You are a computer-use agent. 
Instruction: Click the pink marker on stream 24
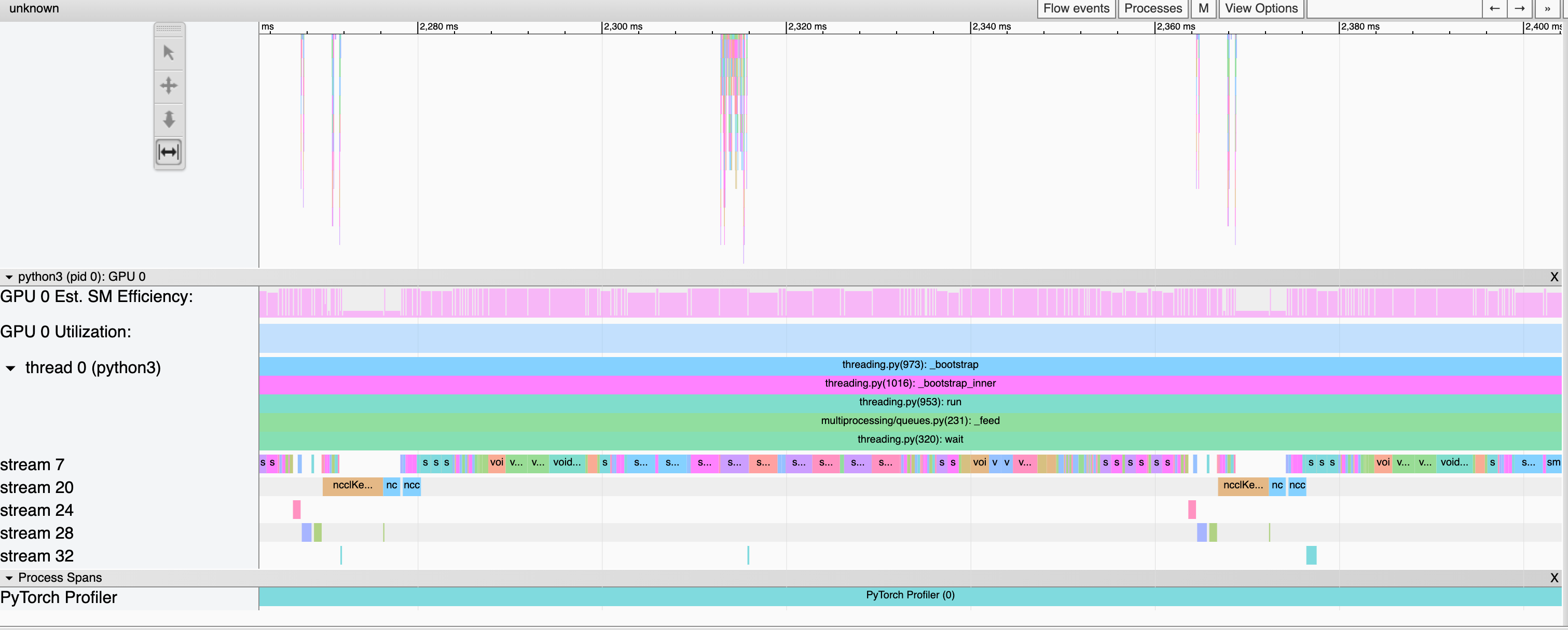[296, 510]
